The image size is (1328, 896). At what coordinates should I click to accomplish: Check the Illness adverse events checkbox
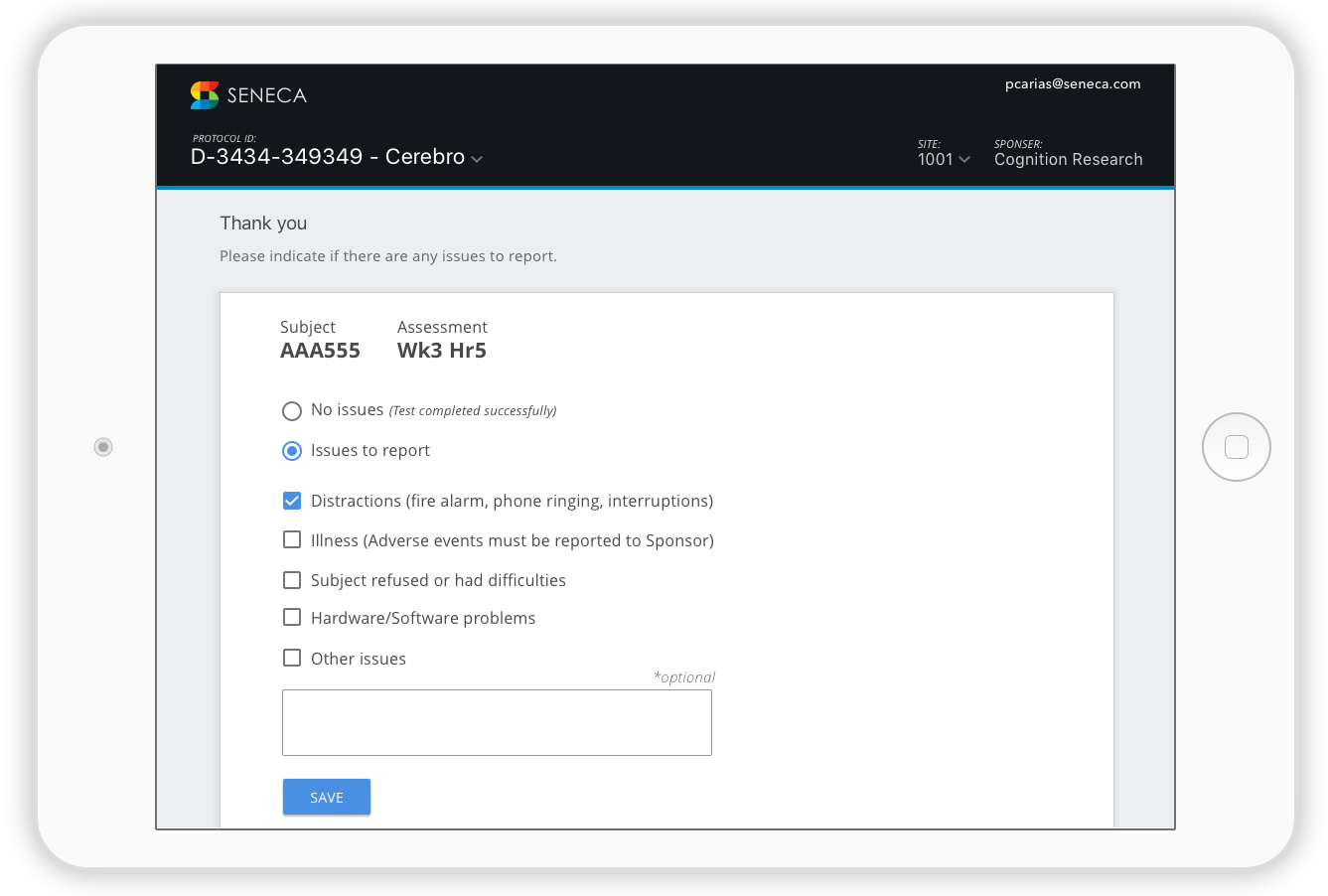coord(292,539)
